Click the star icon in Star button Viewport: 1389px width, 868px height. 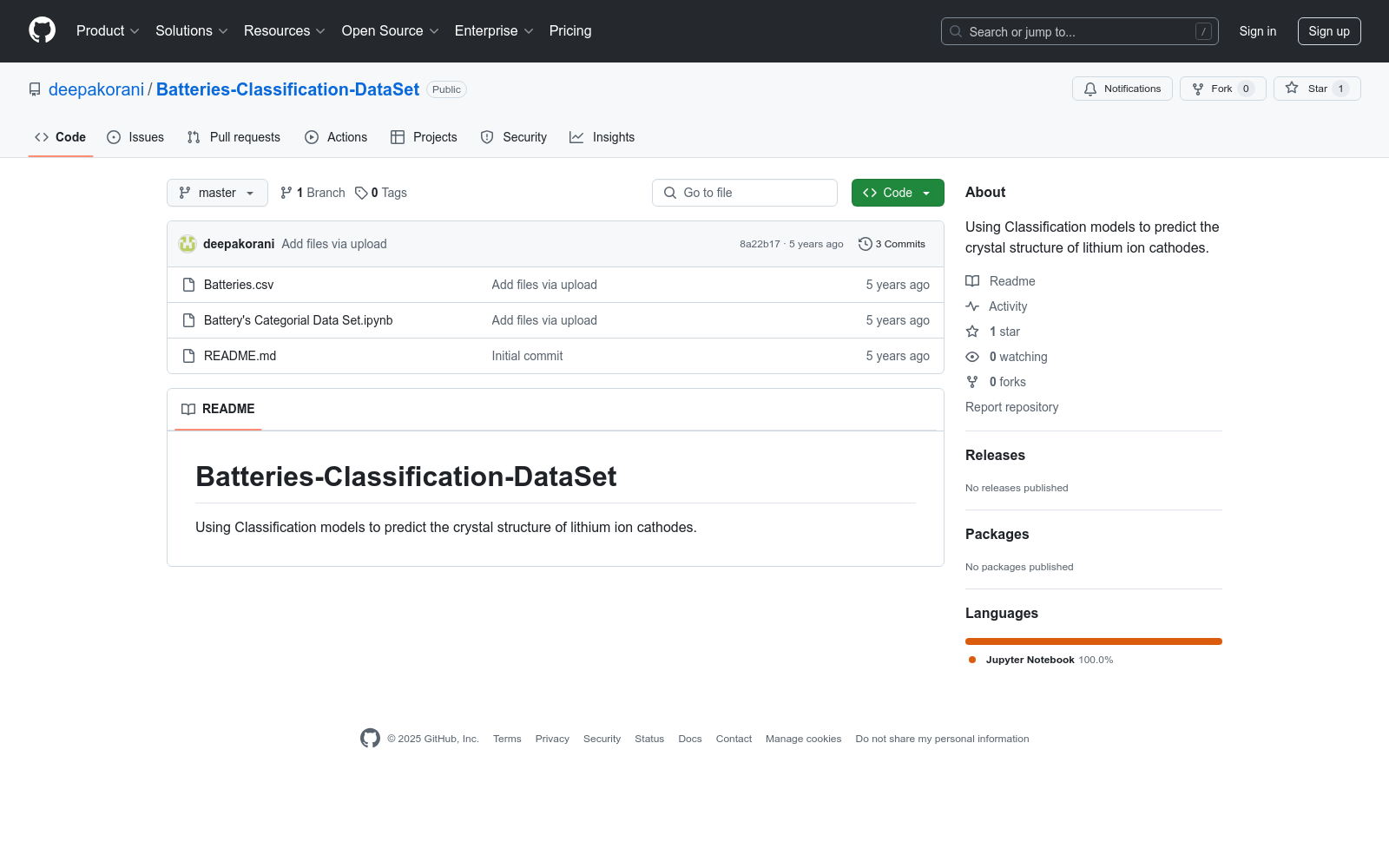click(x=1292, y=89)
